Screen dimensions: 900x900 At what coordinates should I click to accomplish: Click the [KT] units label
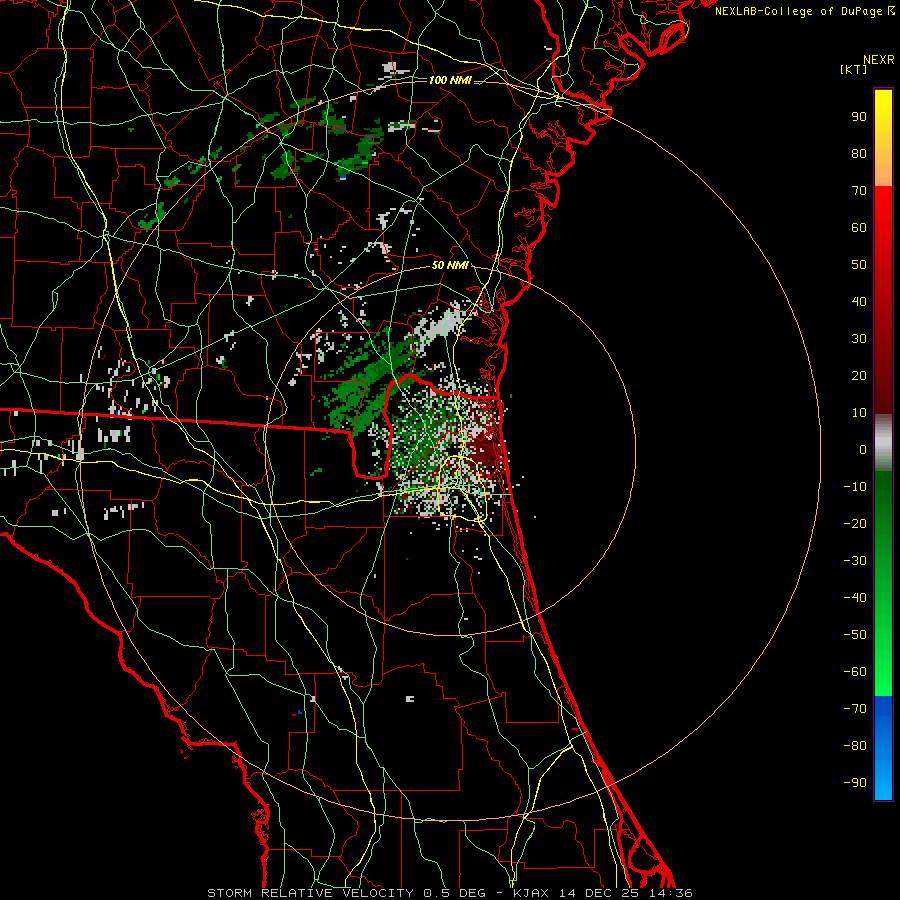[854, 69]
